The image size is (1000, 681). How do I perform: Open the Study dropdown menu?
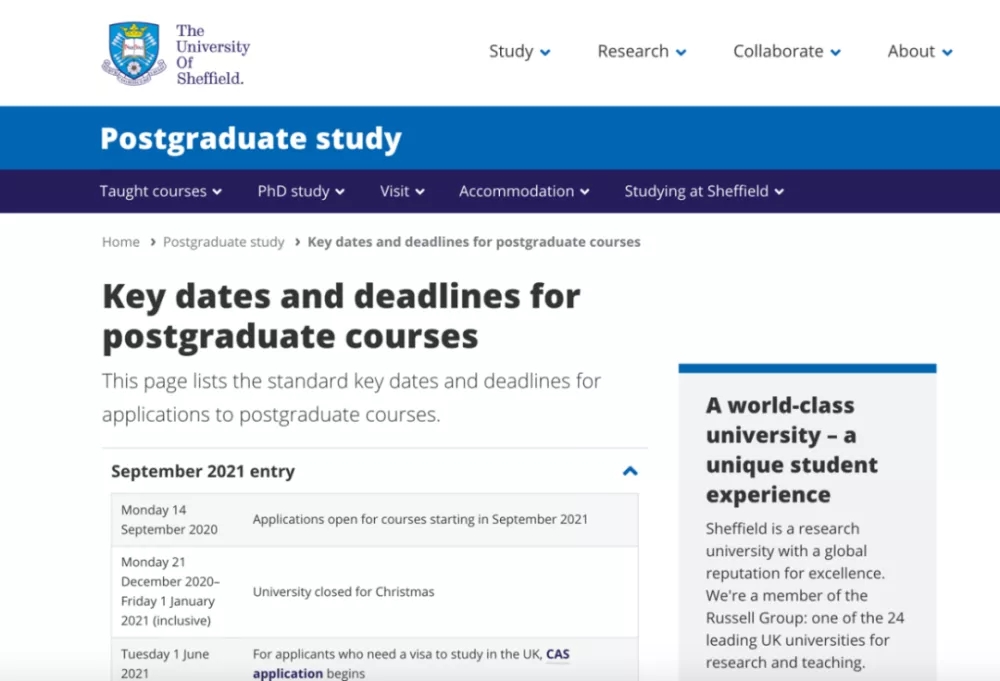pos(519,51)
